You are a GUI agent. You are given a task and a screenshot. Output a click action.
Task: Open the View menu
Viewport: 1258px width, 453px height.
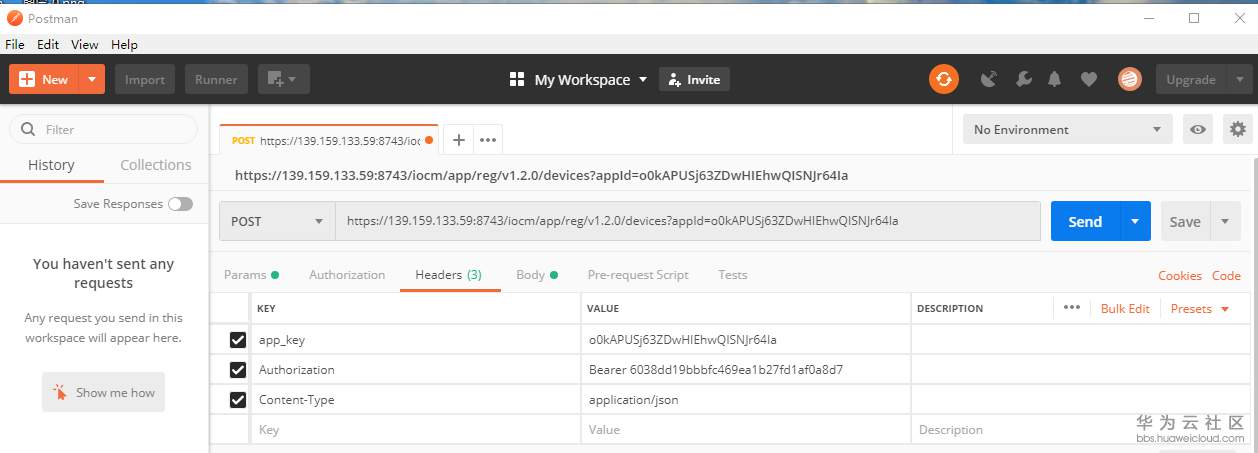click(85, 45)
